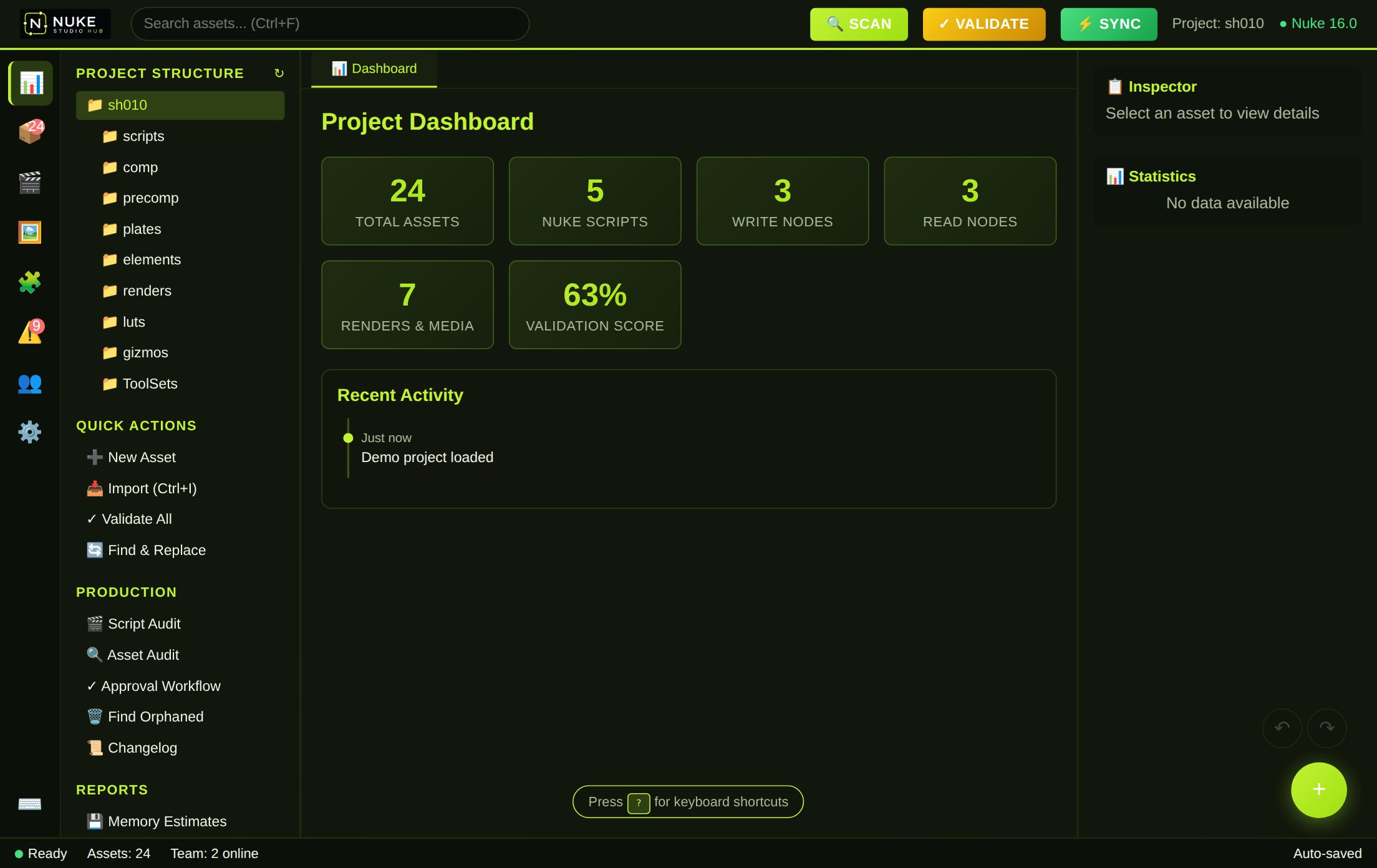The width and height of the screenshot is (1377, 868).
Task: Open the clapperboard scripts icon in sidebar
Action: tap(31, 182)
